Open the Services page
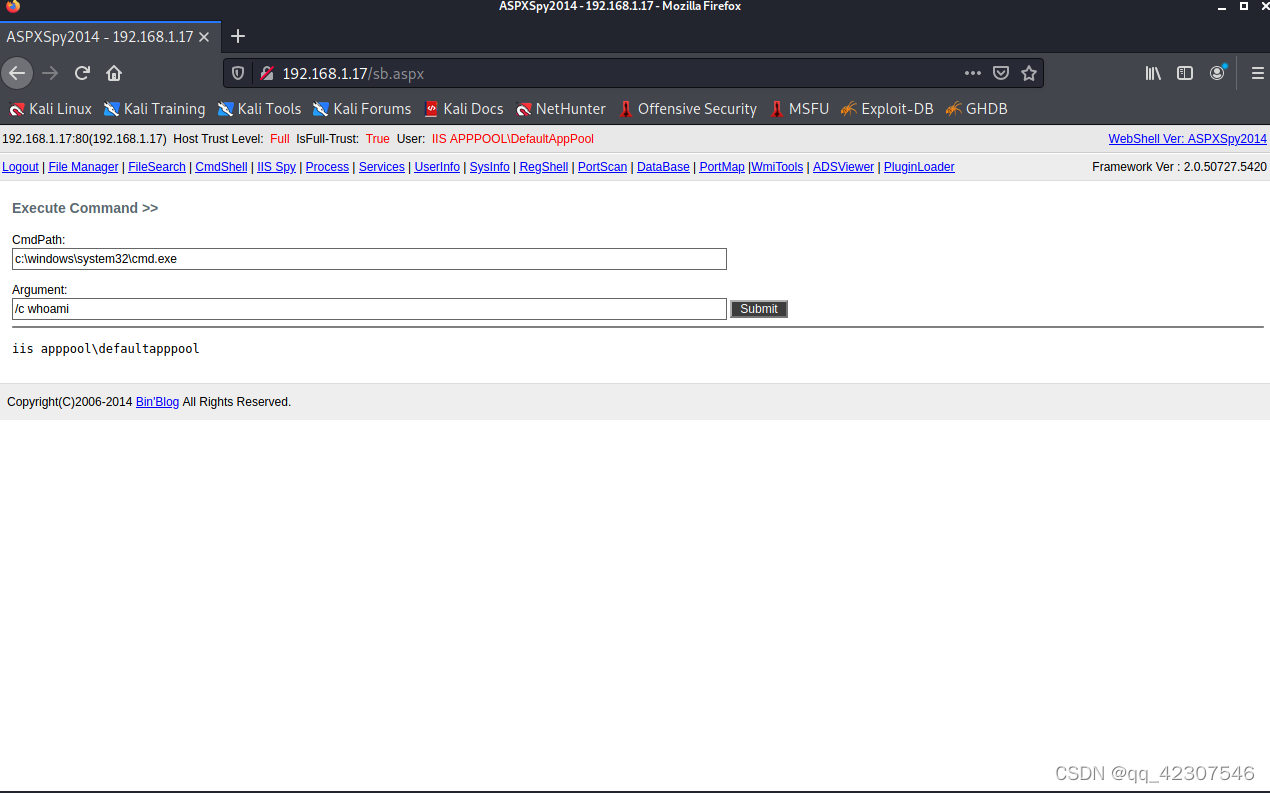This screenshot has width=1270, height=793. click(x=382, y=167)
